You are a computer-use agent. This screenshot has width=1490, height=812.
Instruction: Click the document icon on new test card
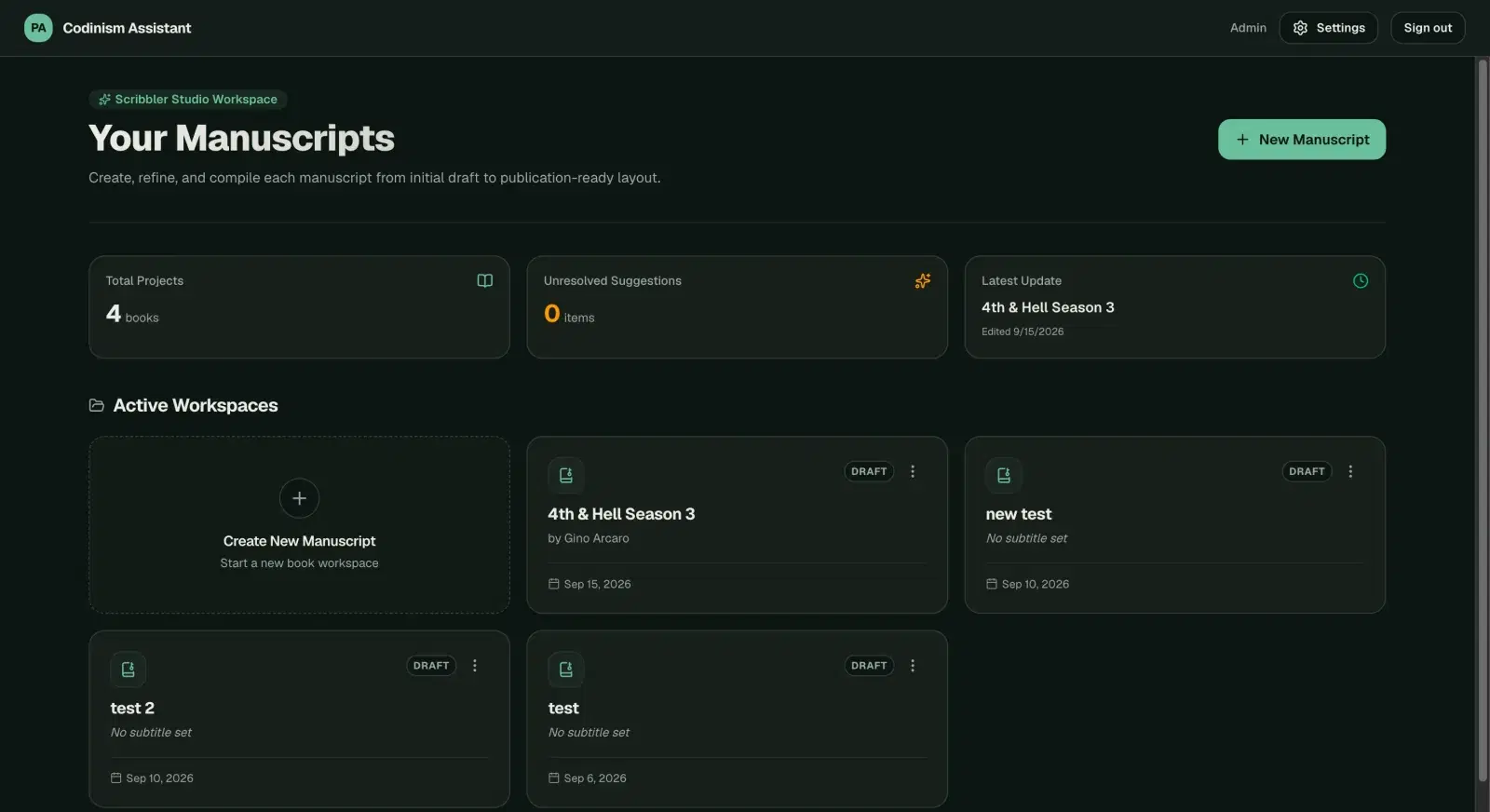point(1004,475)
